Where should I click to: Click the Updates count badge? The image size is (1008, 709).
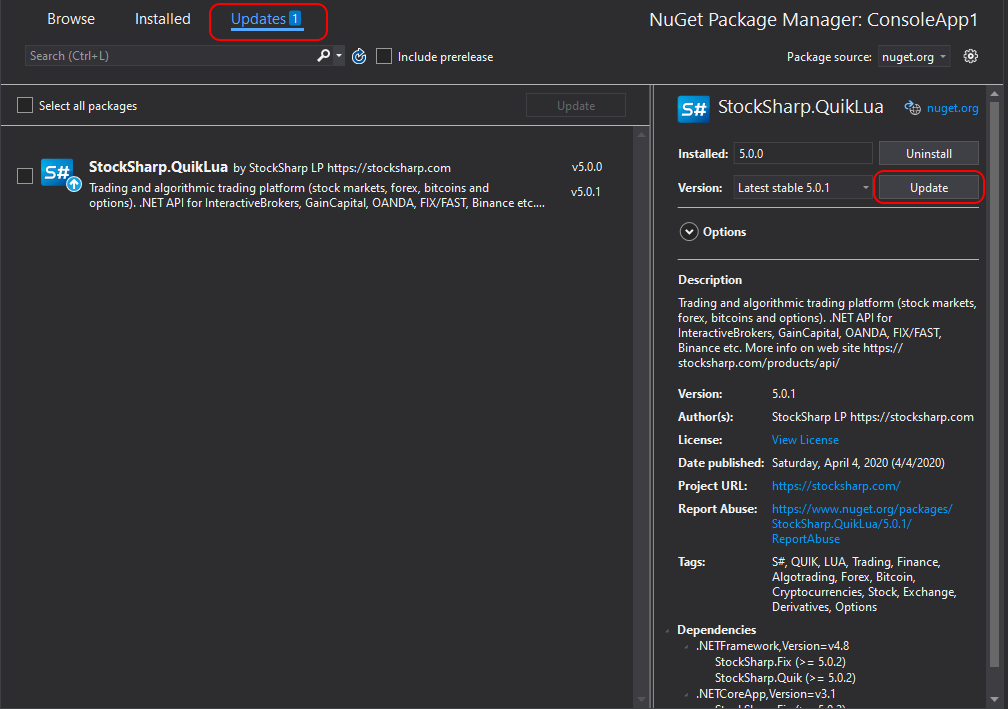click(294, 19)
